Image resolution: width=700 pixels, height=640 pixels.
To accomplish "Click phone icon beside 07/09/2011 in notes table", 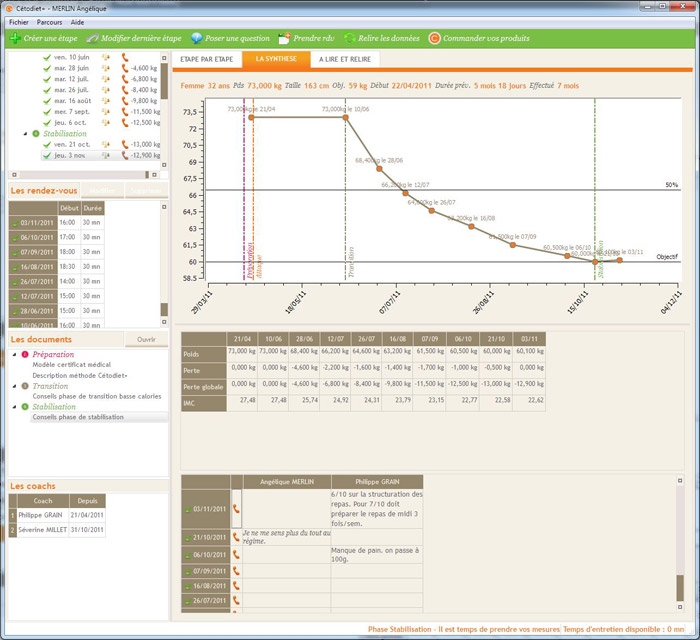I will [x=236, y=571].
